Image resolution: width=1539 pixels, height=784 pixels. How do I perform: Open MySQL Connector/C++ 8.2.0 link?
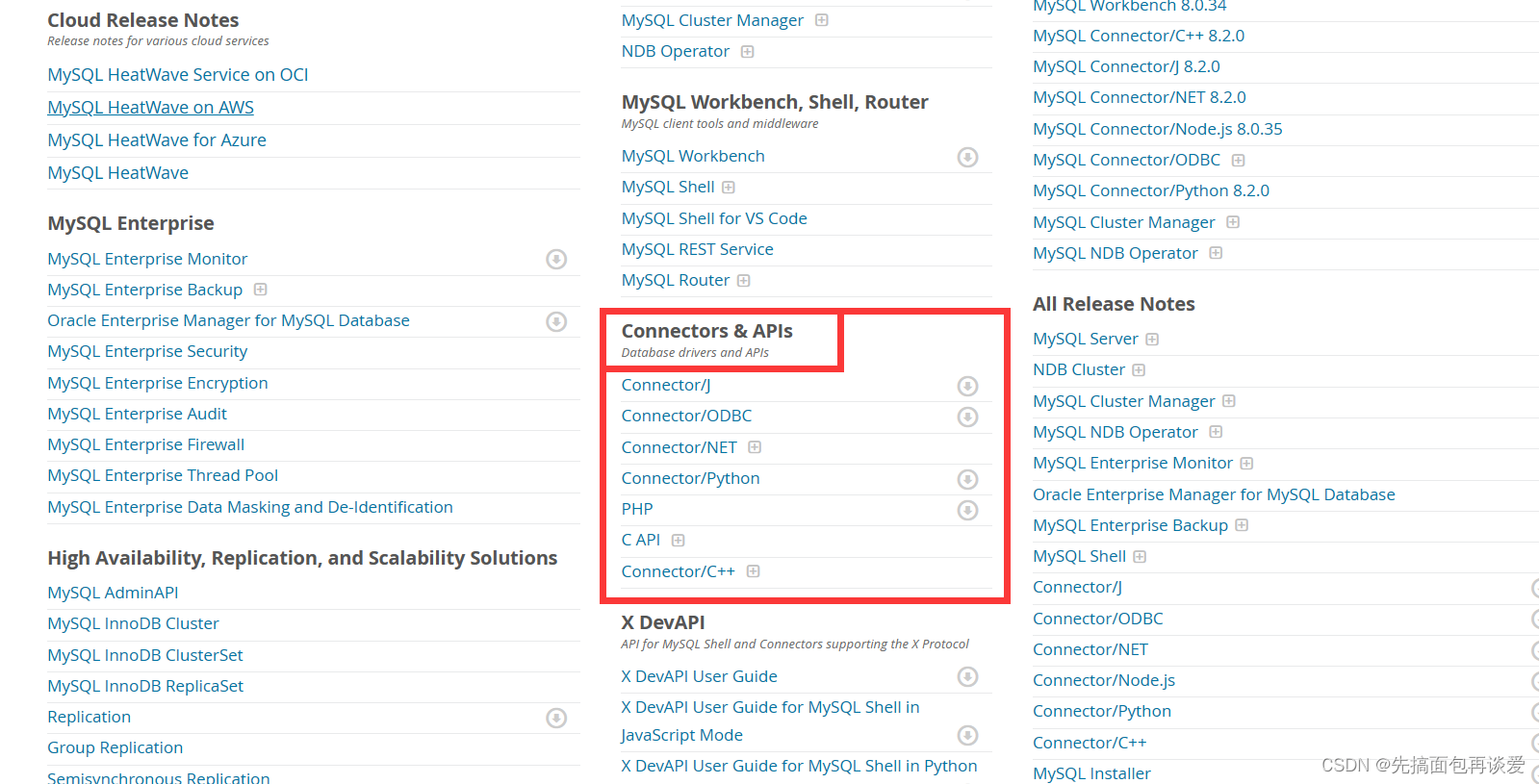point(1139,36)
